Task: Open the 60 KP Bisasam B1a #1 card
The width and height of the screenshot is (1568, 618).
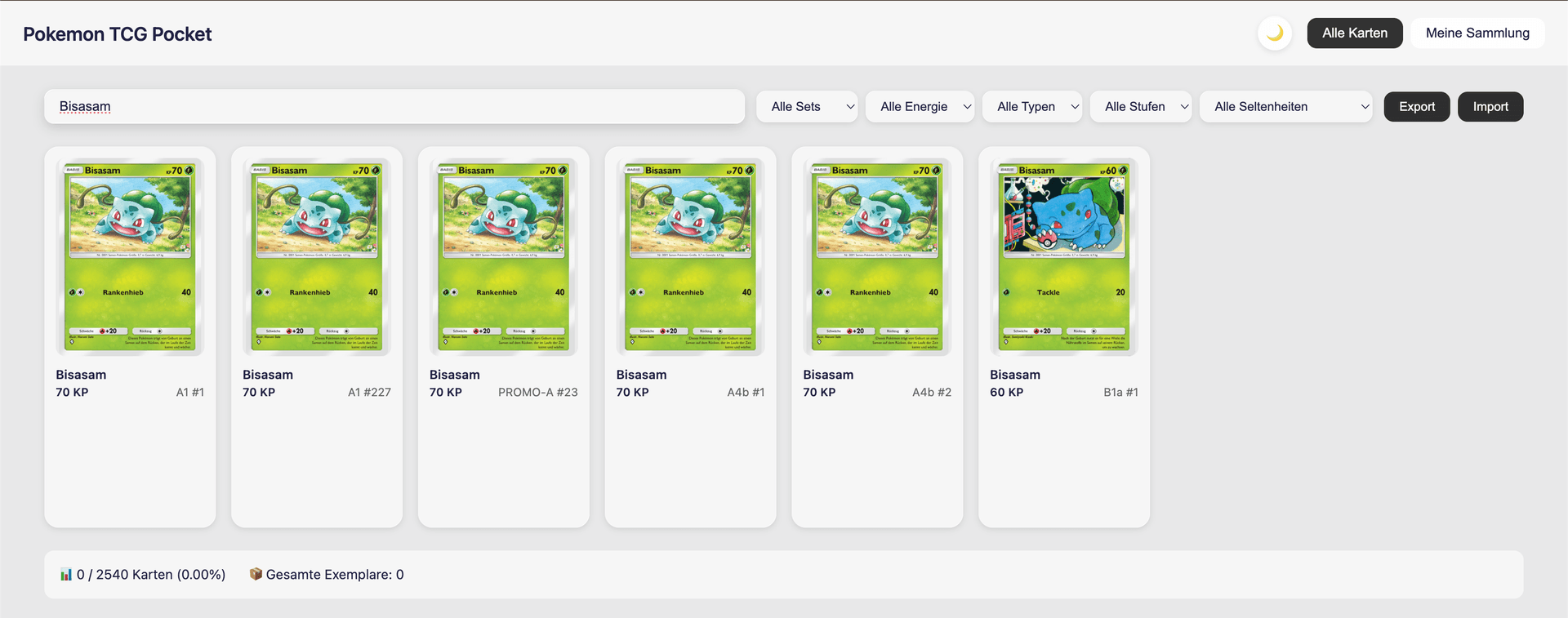Action: tap(1063, 256)
